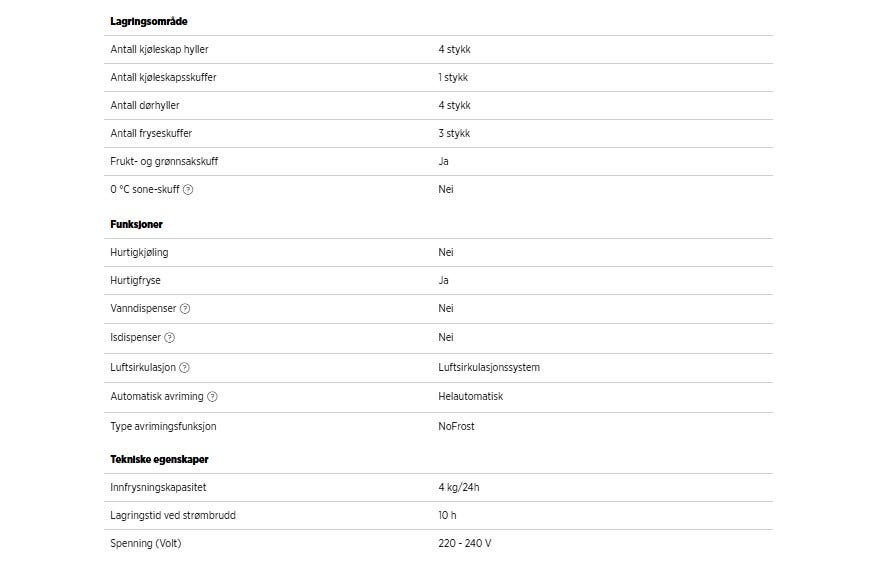
Task: Click the NoFrost value text
Action: tap(456, 426)
